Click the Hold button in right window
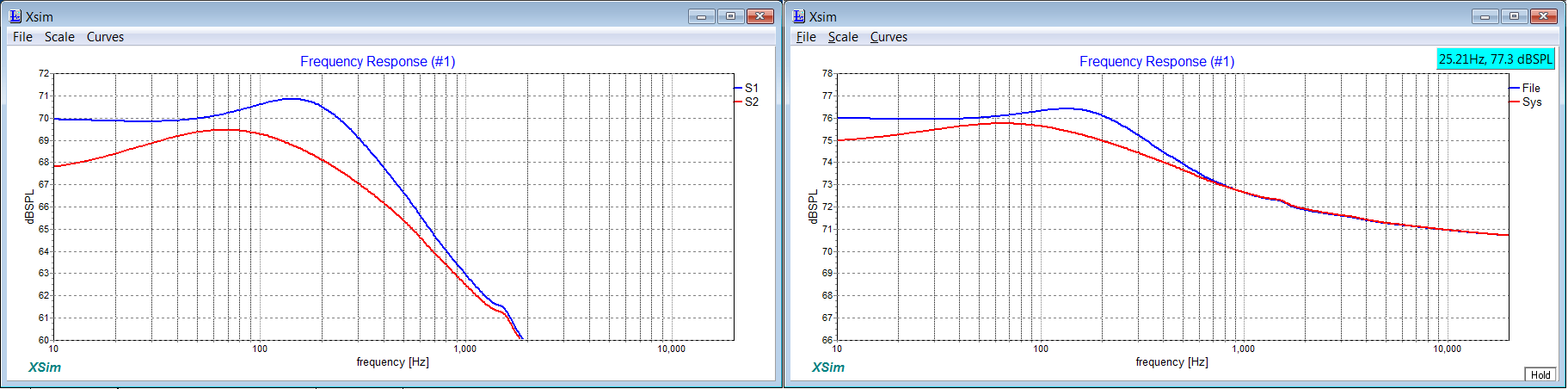The height and width of the screenshot is (389, 1568). (x=1540, y=374)
